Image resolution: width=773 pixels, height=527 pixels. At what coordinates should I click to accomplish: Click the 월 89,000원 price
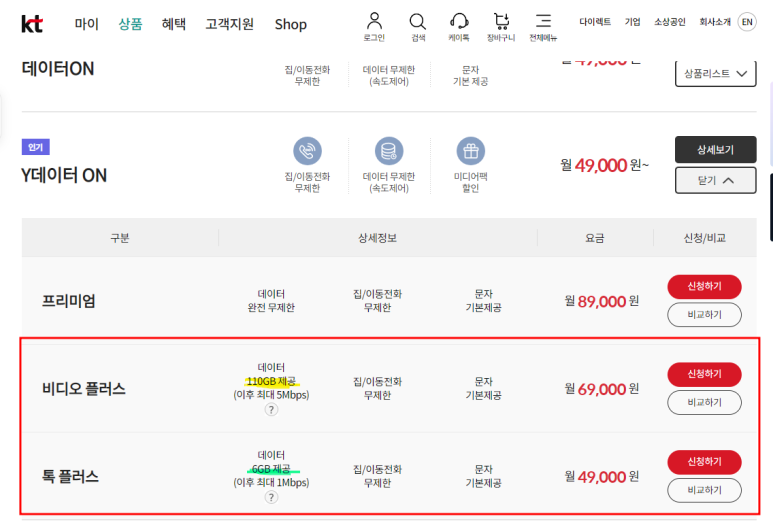coord(601,301)
